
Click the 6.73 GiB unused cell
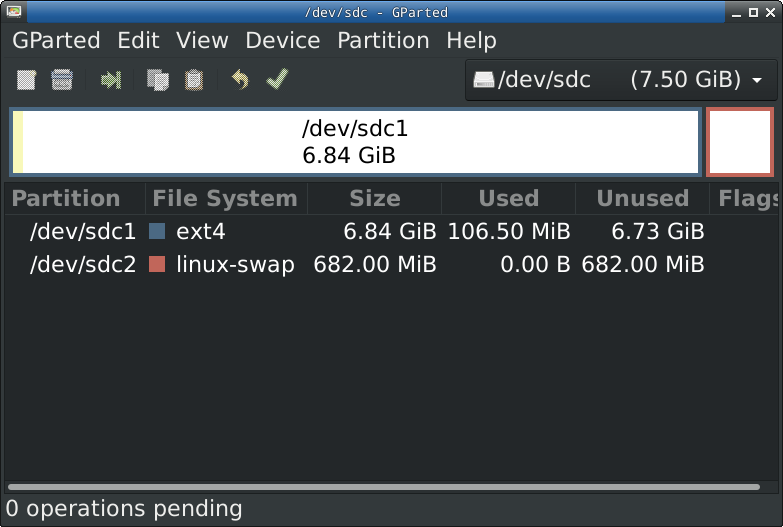(658, 232)
